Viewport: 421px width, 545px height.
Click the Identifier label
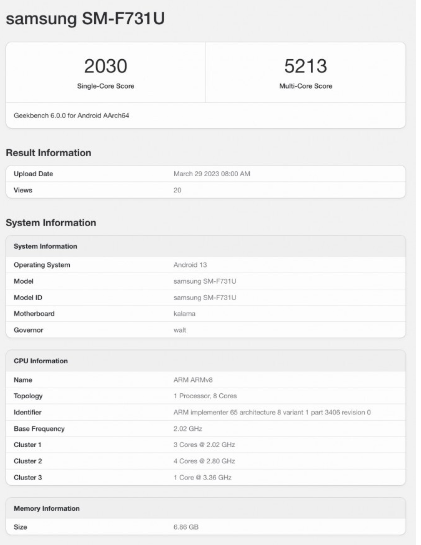27,412
